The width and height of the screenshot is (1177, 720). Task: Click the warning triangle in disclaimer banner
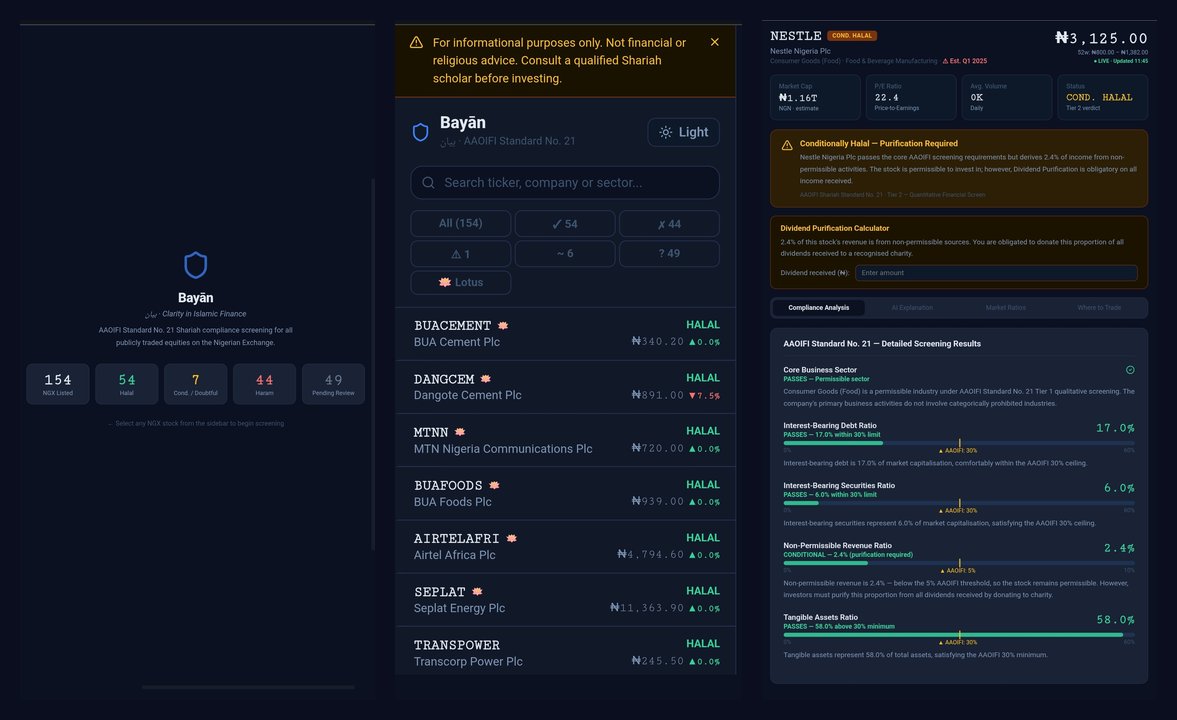[416, 42]
